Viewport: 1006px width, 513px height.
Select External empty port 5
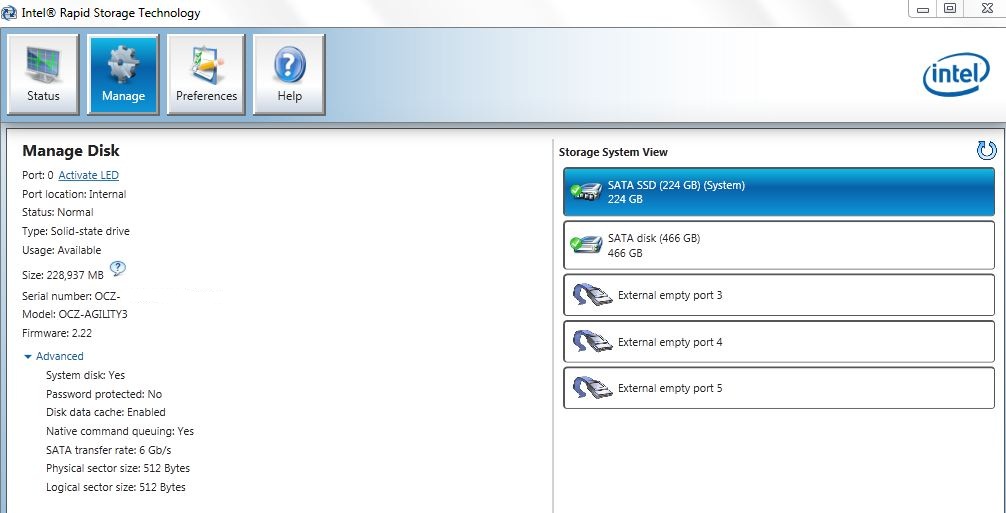click(x=779, y=388)
